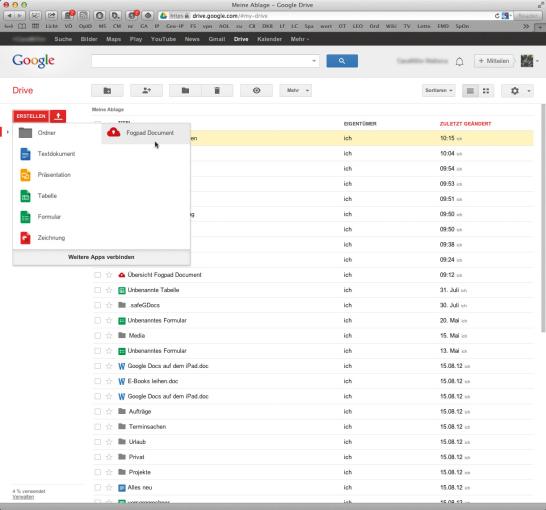The height and width of the screenshot is (510, 546).
Task: Tick checkbox for Privat folder
Action: pos(98,457)
